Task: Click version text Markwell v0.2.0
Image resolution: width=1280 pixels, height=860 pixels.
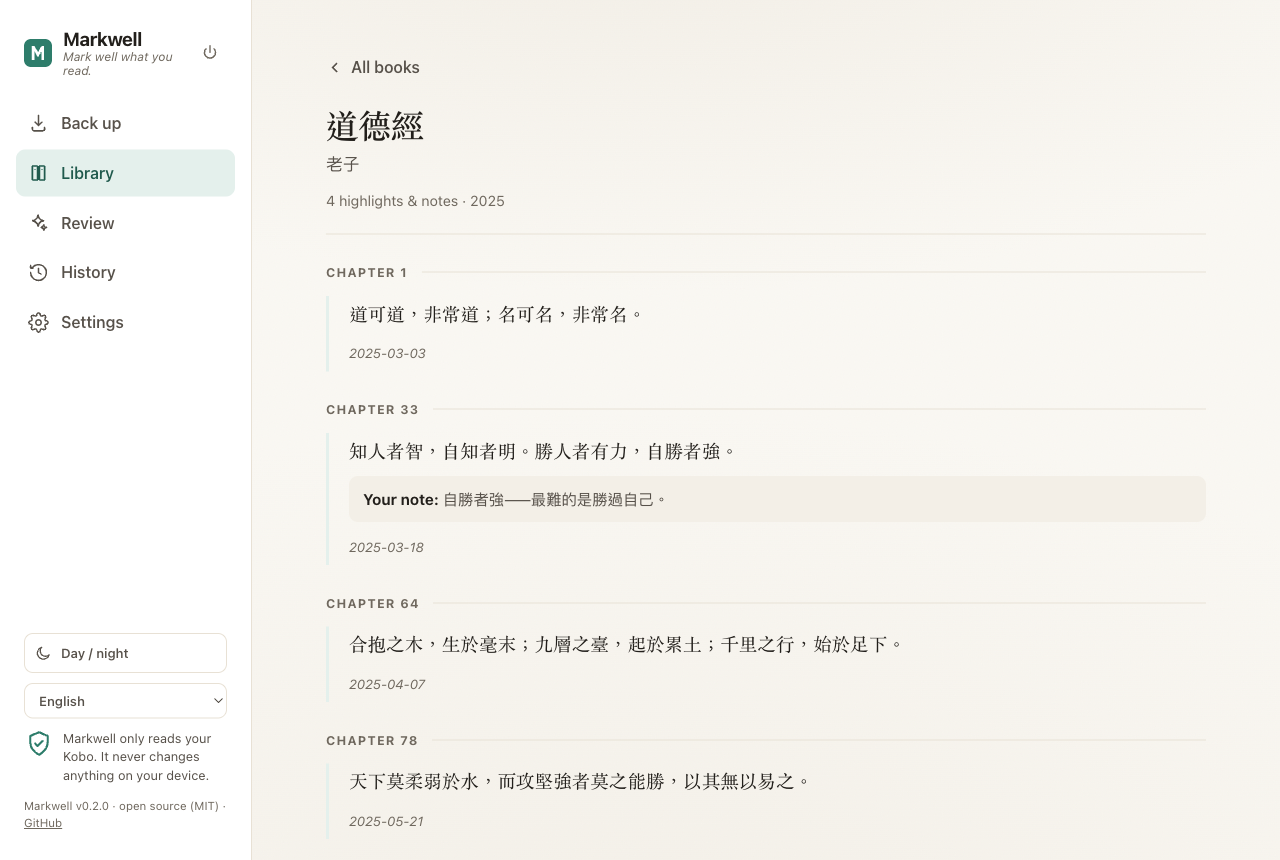Action: click(x=68, y=806)
